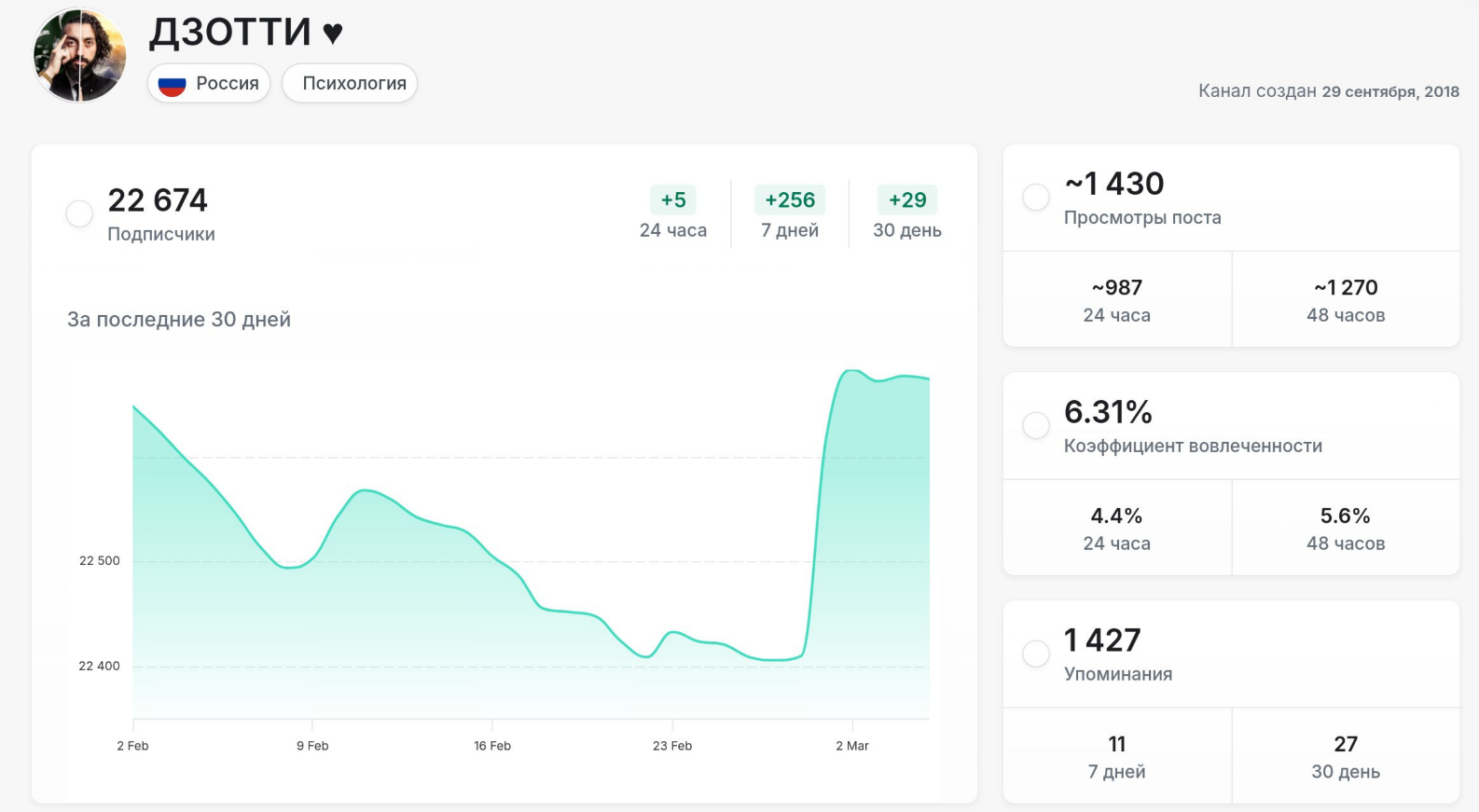Select the ~1 270 views 48 часов cell
Viewport: 1479px width, 812px height.
(x=1346, y=299)
